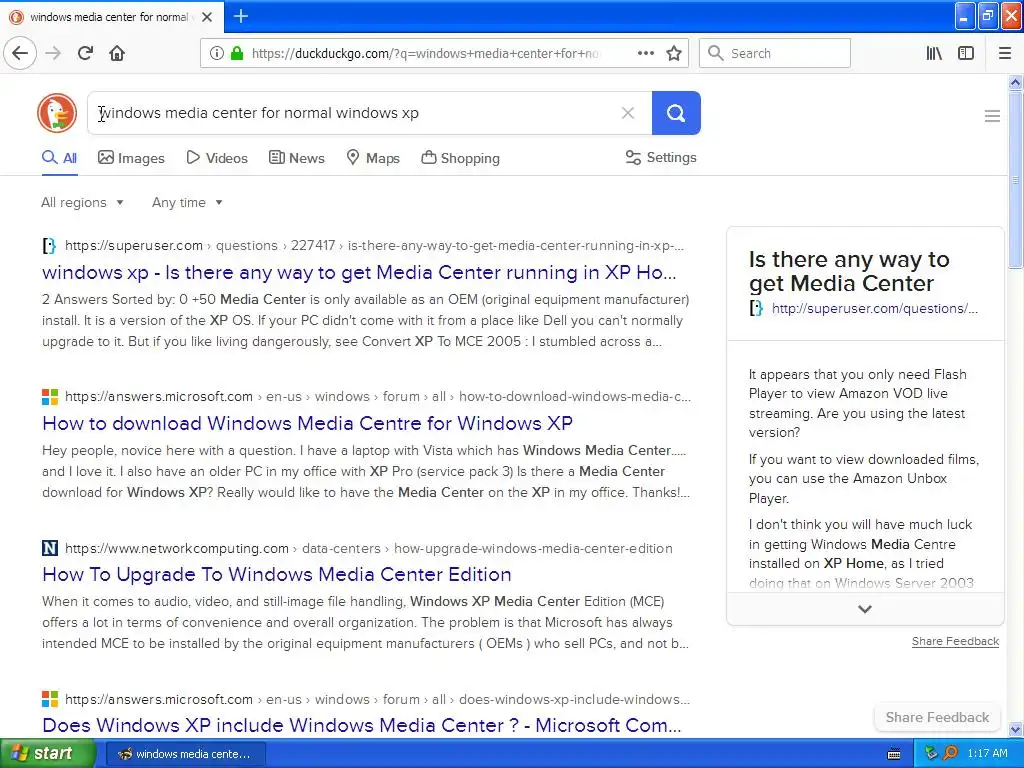The height and width of the screenshot is (768, 1024).
Task: Click the scrollbar down arrow
Action: point(1015,729)
